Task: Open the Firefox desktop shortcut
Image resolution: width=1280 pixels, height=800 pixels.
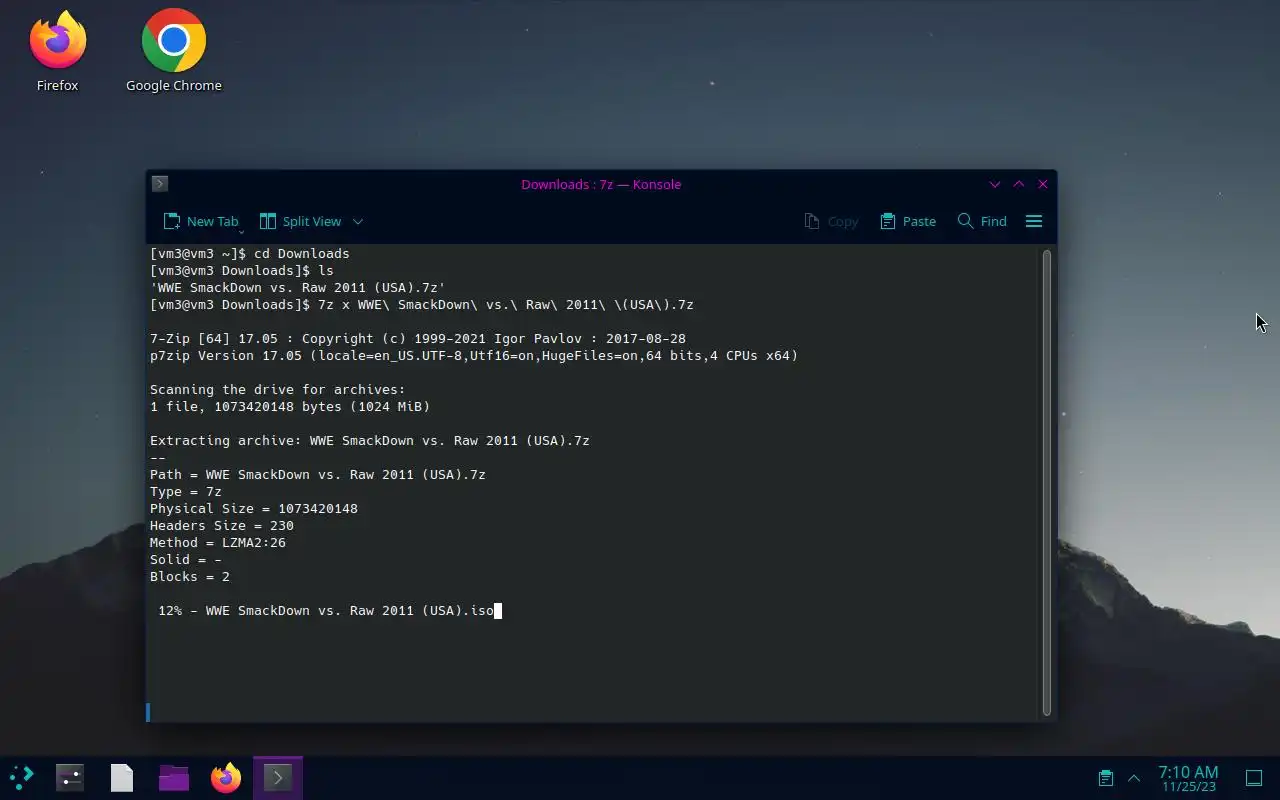Action: [57, 51]
